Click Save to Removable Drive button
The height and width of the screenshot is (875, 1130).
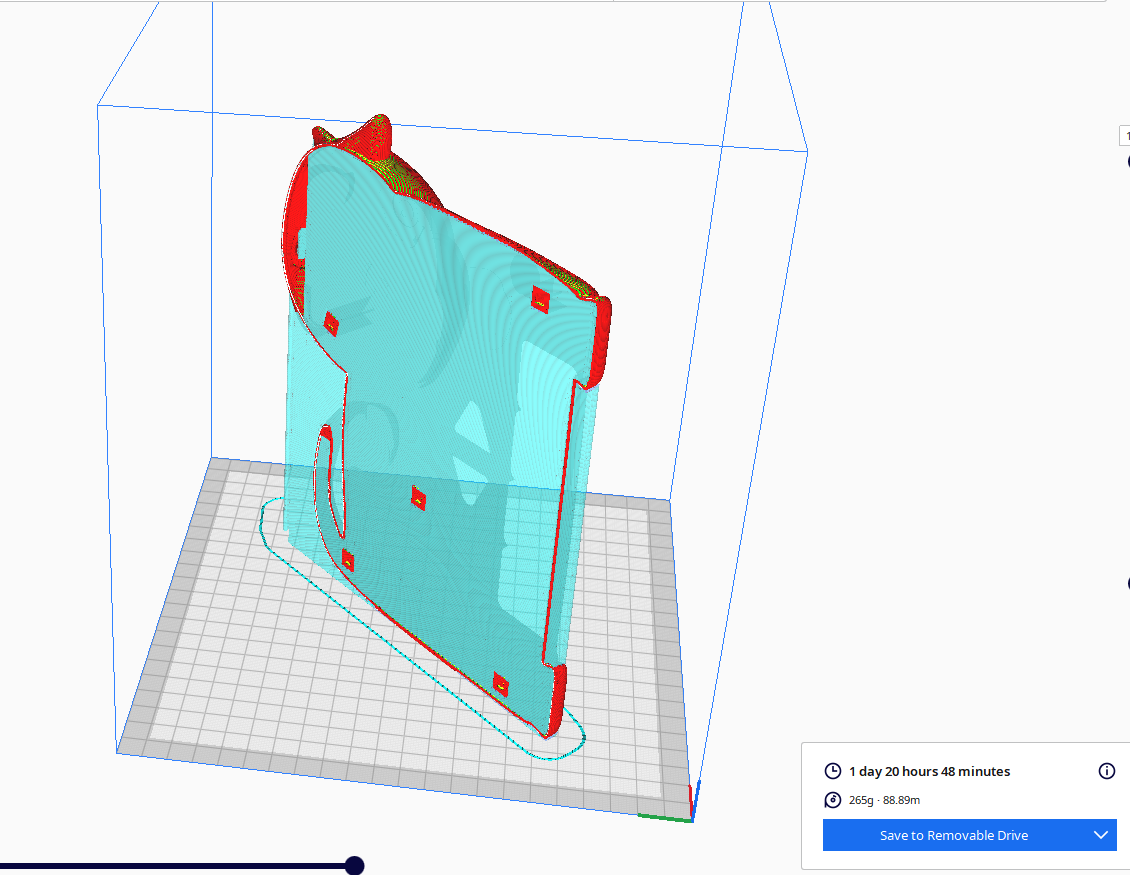pos(953,835)
